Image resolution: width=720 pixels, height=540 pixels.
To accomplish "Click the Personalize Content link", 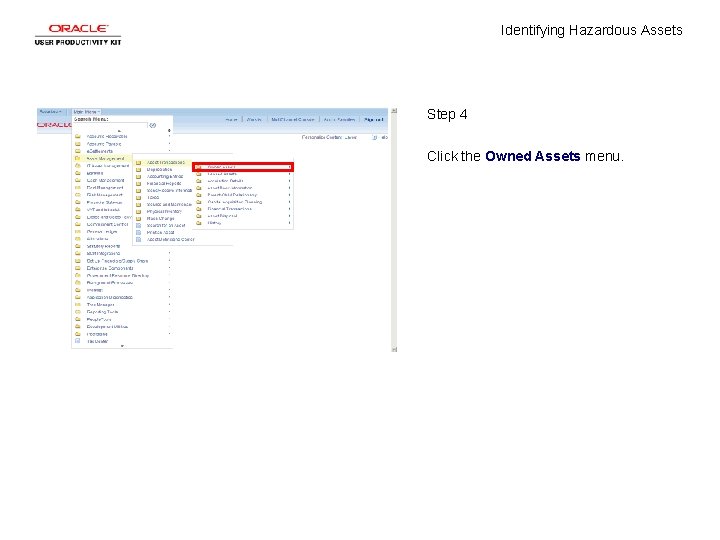I will [323, 137].
